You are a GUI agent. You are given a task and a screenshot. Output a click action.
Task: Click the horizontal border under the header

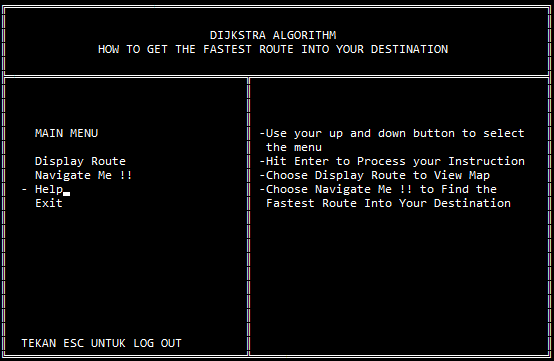(x=277, y=76)
